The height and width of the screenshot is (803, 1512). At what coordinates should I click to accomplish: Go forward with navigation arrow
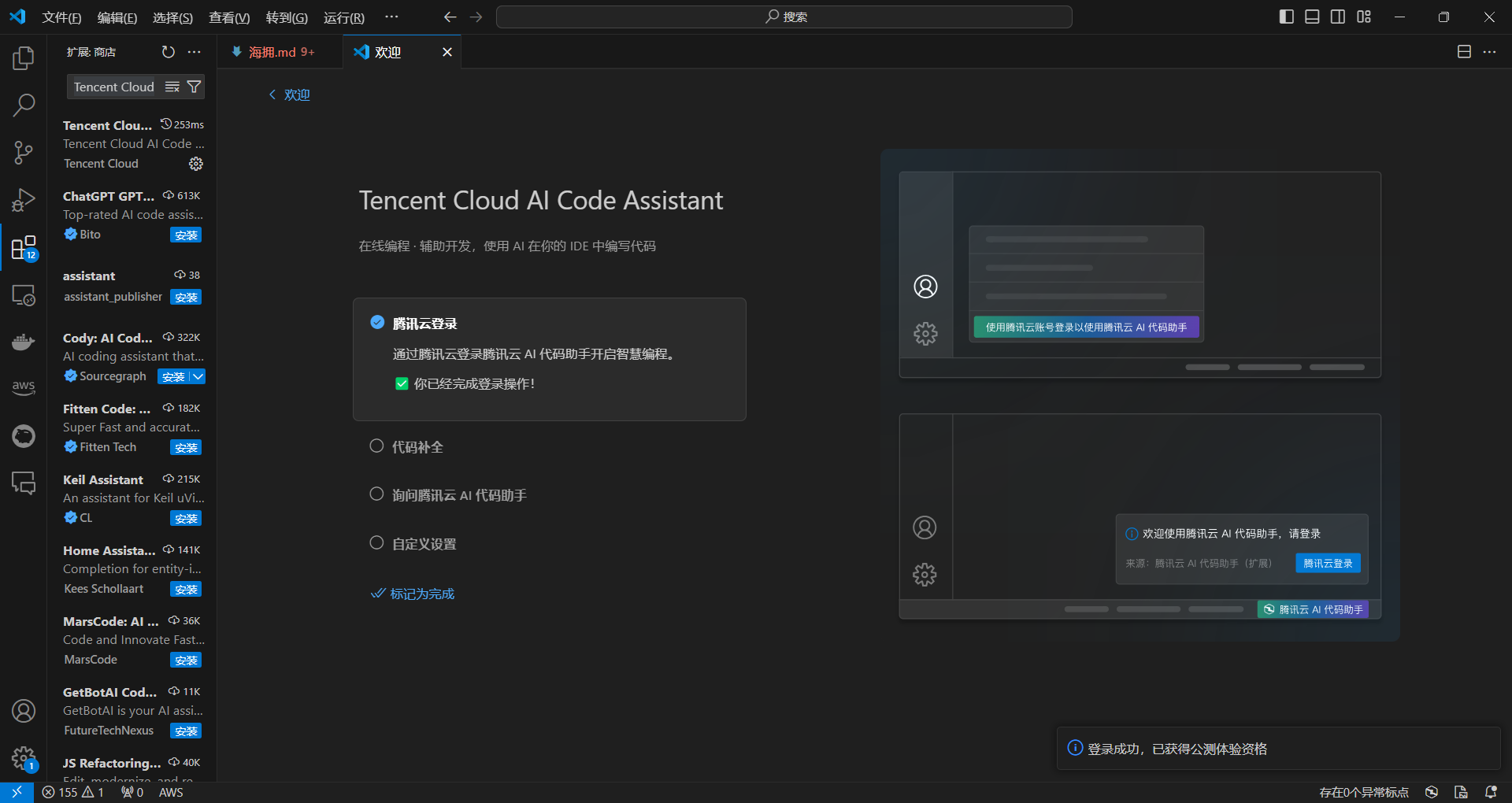coord(476,17)
